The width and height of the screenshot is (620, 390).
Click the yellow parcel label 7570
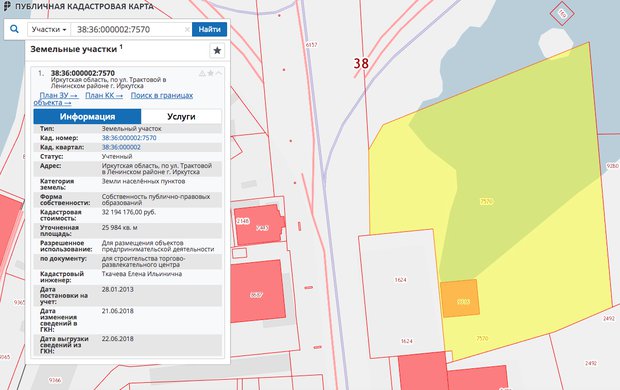click(486, 202)
